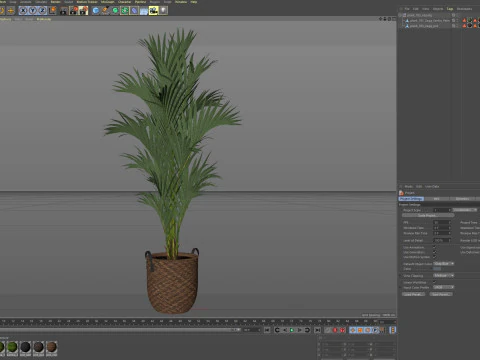Switch to Info tab in attributes

(436, 199)
